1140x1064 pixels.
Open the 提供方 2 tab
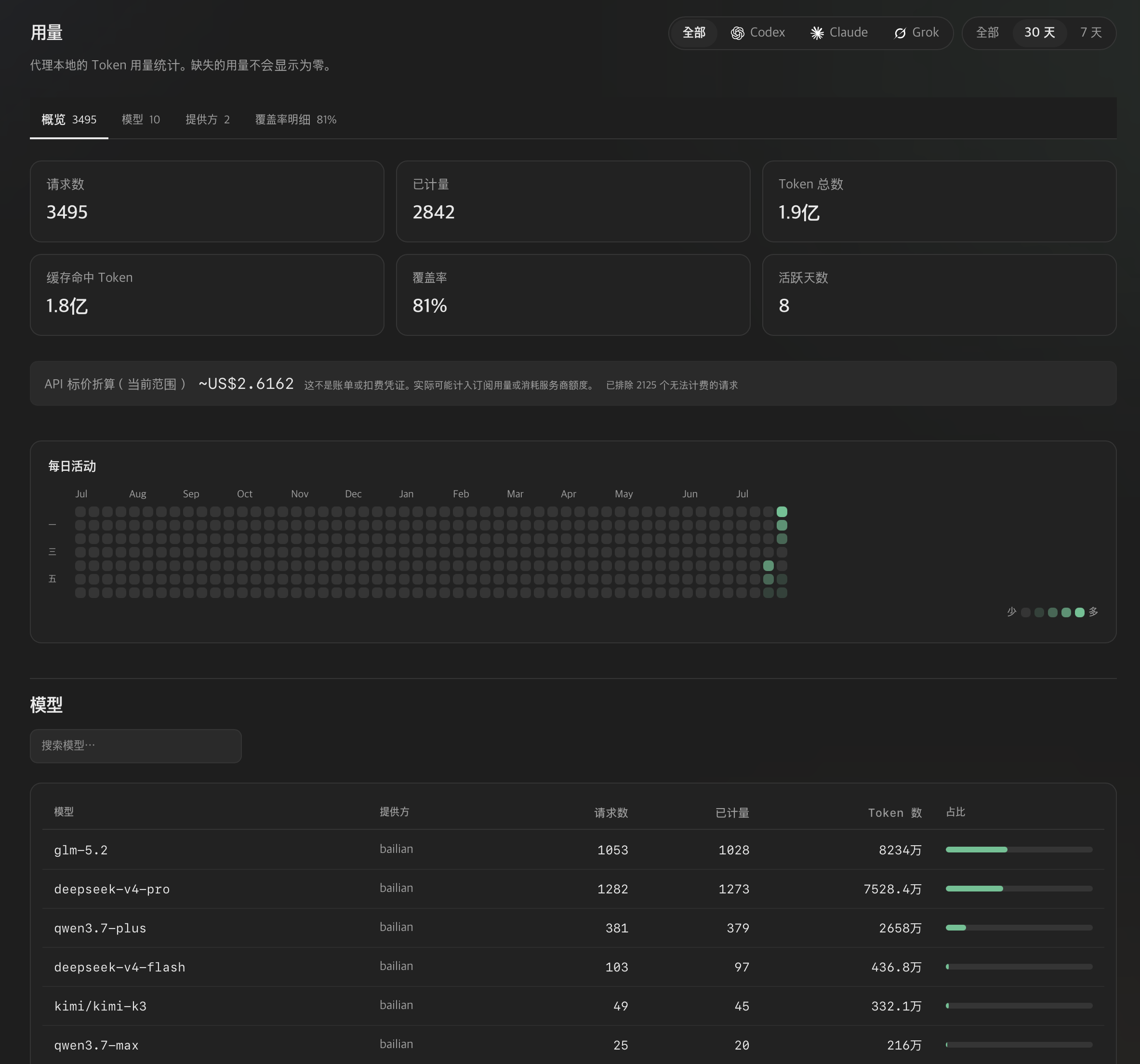tap(208, 120)
